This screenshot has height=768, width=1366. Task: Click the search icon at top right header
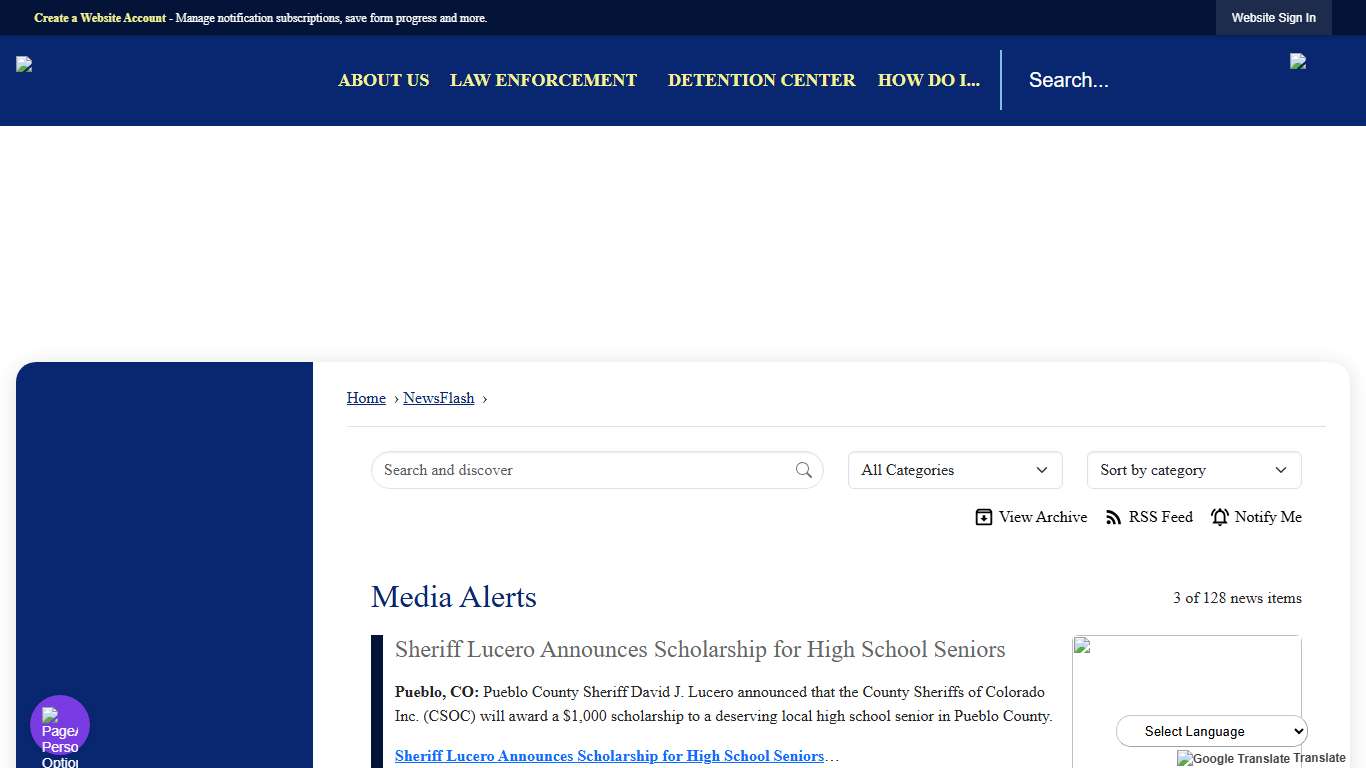(1298, 62)
